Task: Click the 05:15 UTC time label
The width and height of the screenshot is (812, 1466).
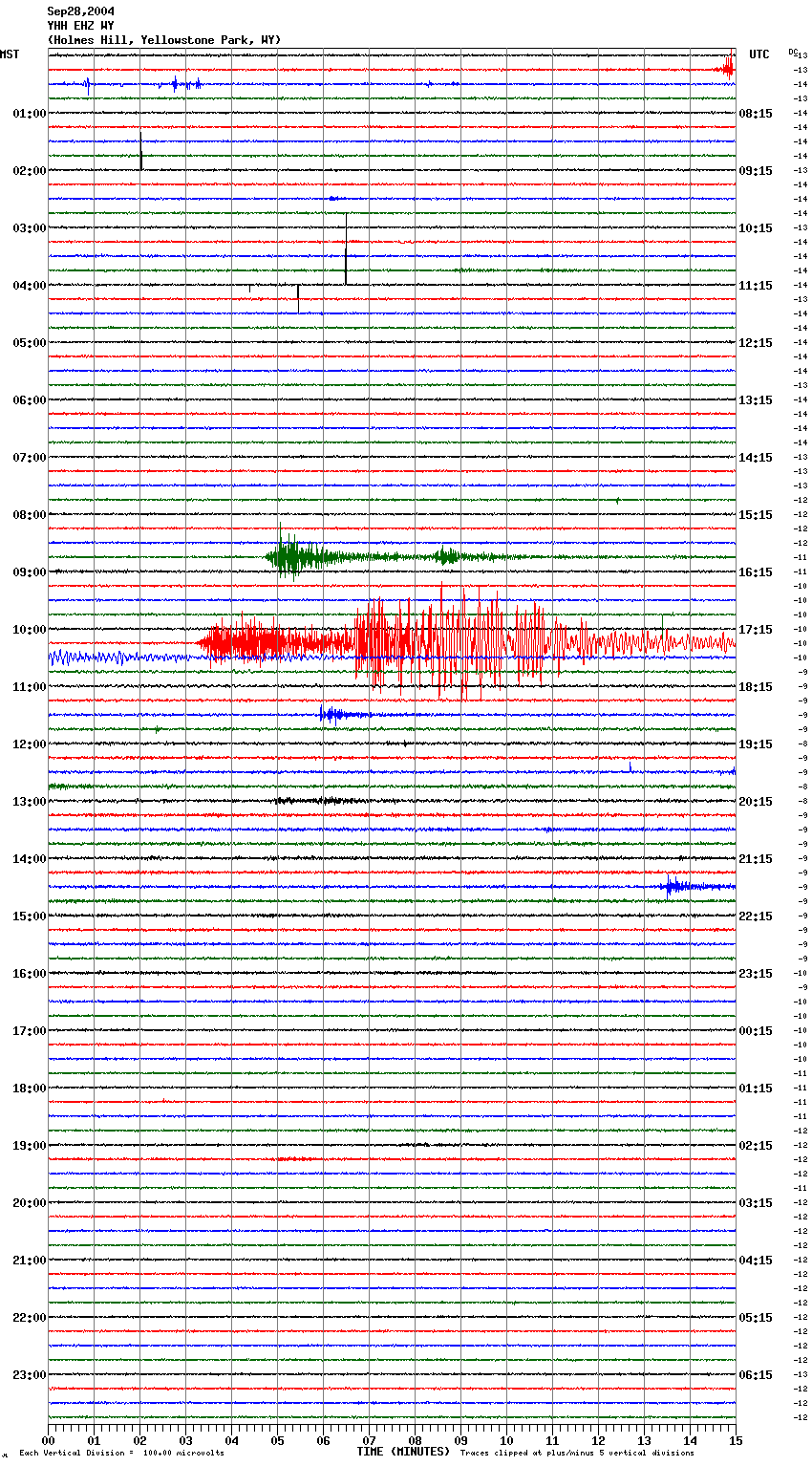Action: point(756,1318)
